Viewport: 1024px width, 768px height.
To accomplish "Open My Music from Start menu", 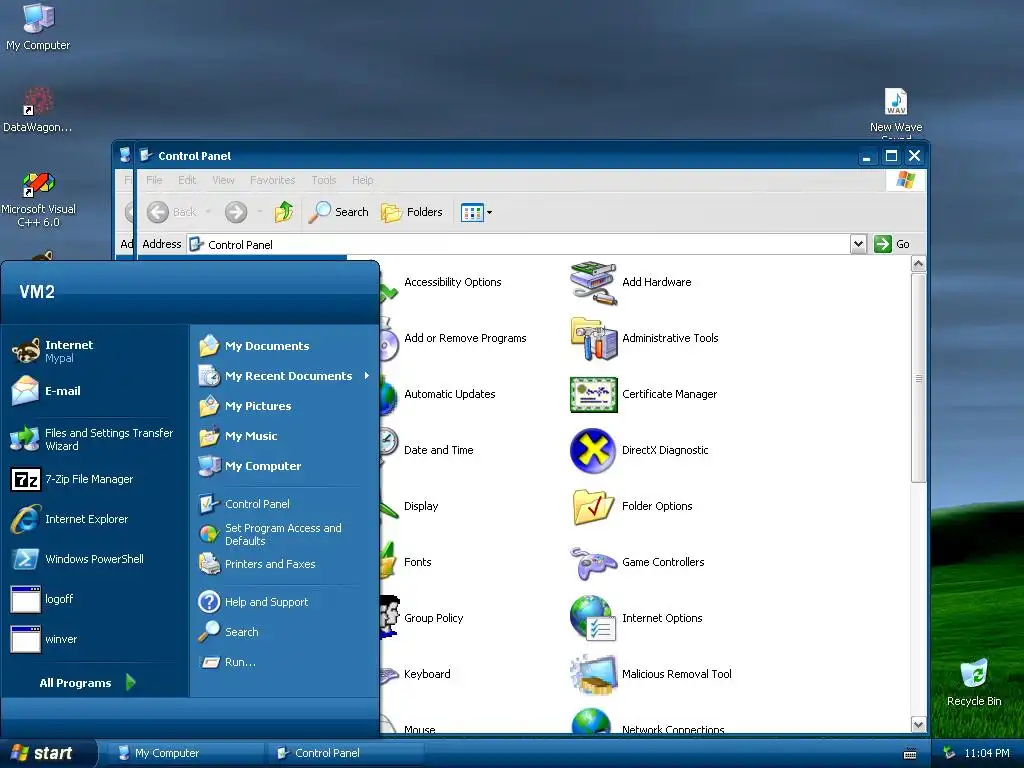I will pyautogui.click(x=238, y=436).
